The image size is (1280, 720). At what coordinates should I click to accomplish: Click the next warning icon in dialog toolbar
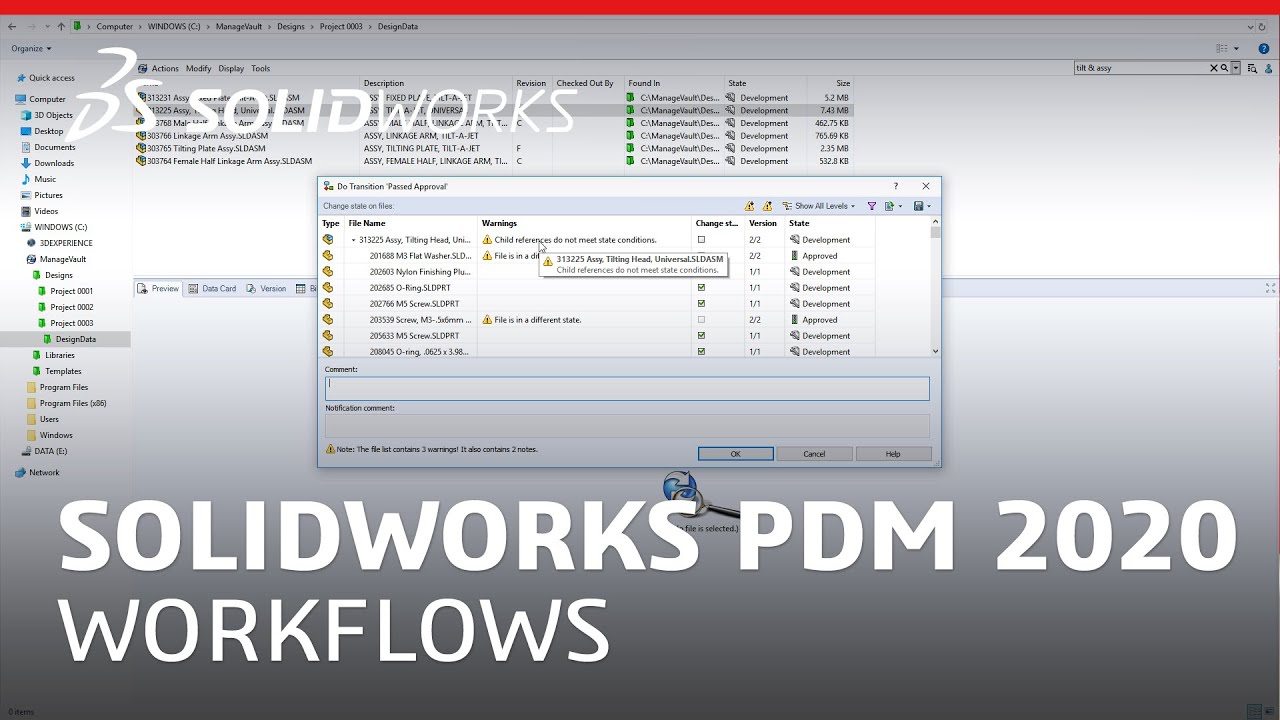(749, 206)
